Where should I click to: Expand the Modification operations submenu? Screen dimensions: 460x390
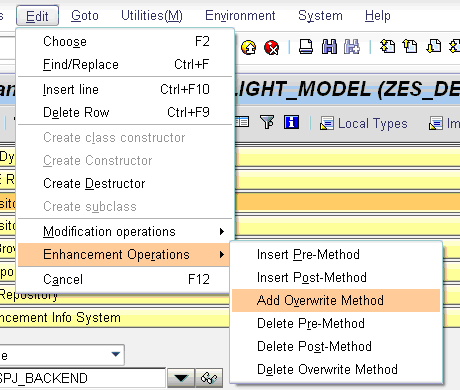click(x=125, y=231)
